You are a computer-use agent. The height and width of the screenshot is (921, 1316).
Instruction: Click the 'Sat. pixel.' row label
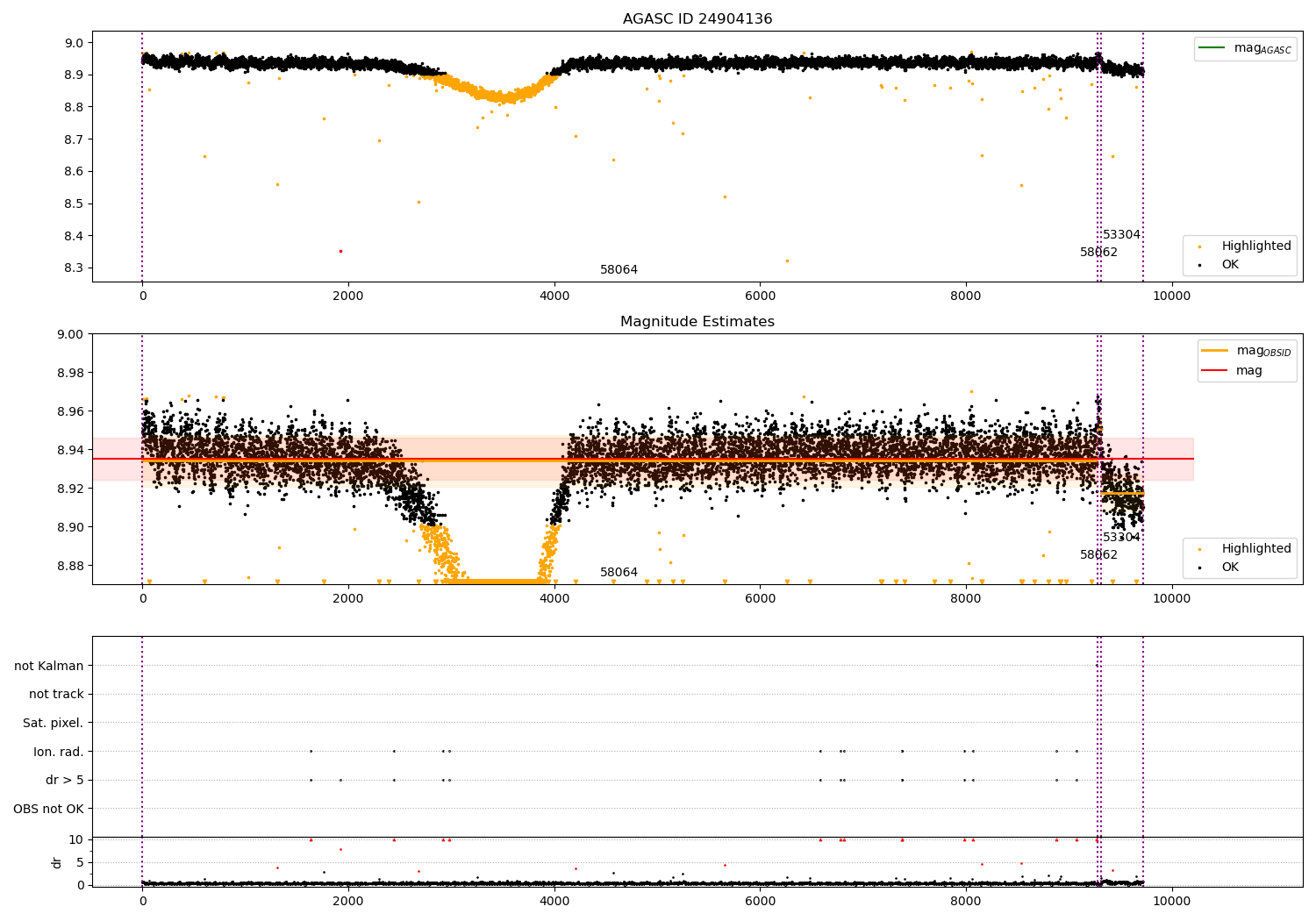pos(54,723)
